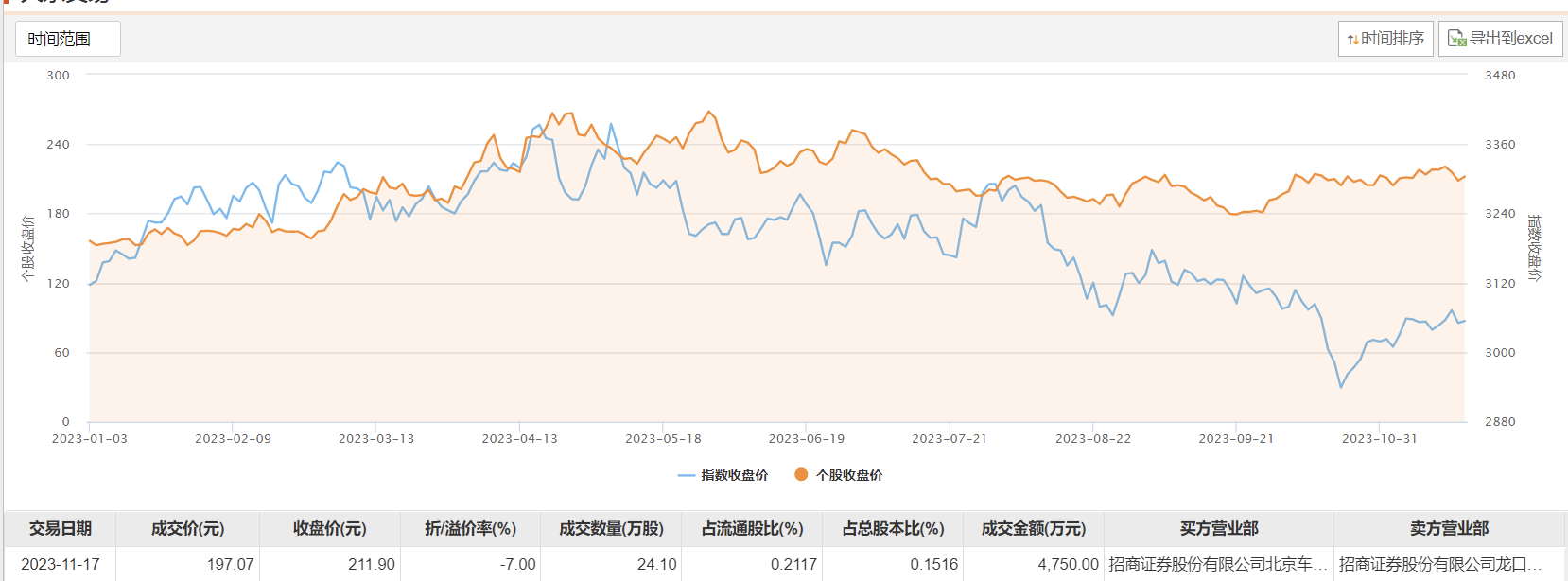Click the 收盘价(元) column header
Image resolution: width=1568 pixels, height=581 pixels.
click(x=329, y=528)
